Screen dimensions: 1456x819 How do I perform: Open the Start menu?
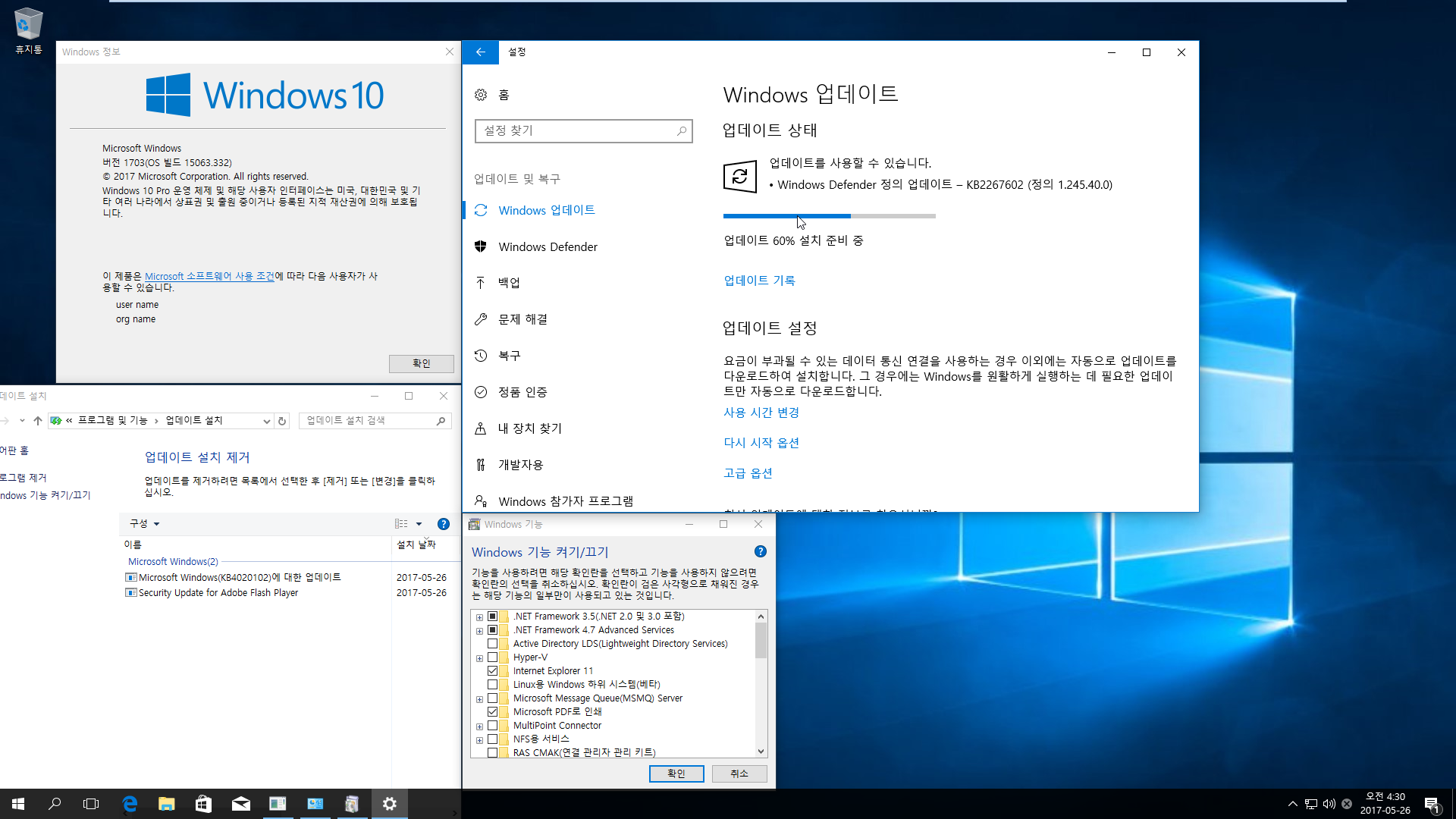pos(18,804)
